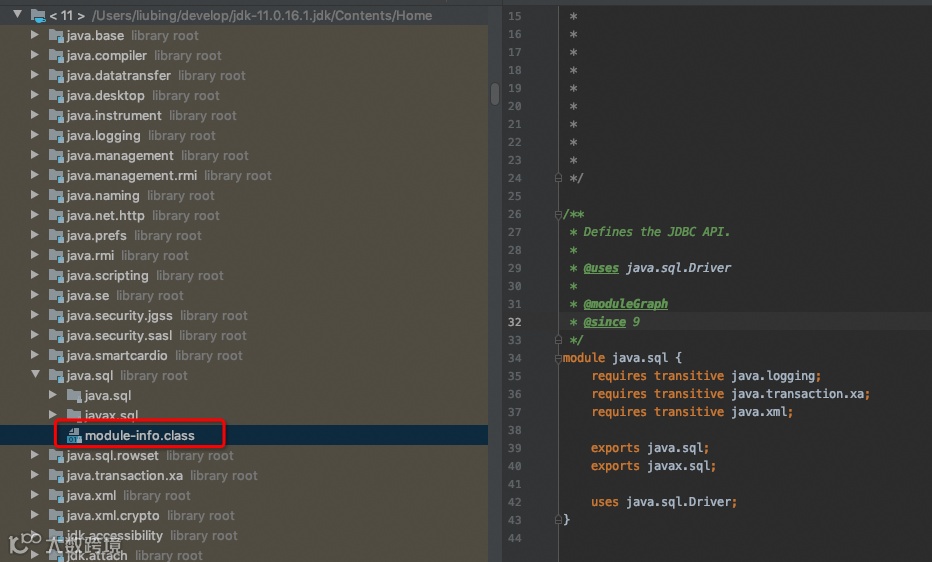Toggle the code fold marker at line 24
932x562 pixels.
558,178
